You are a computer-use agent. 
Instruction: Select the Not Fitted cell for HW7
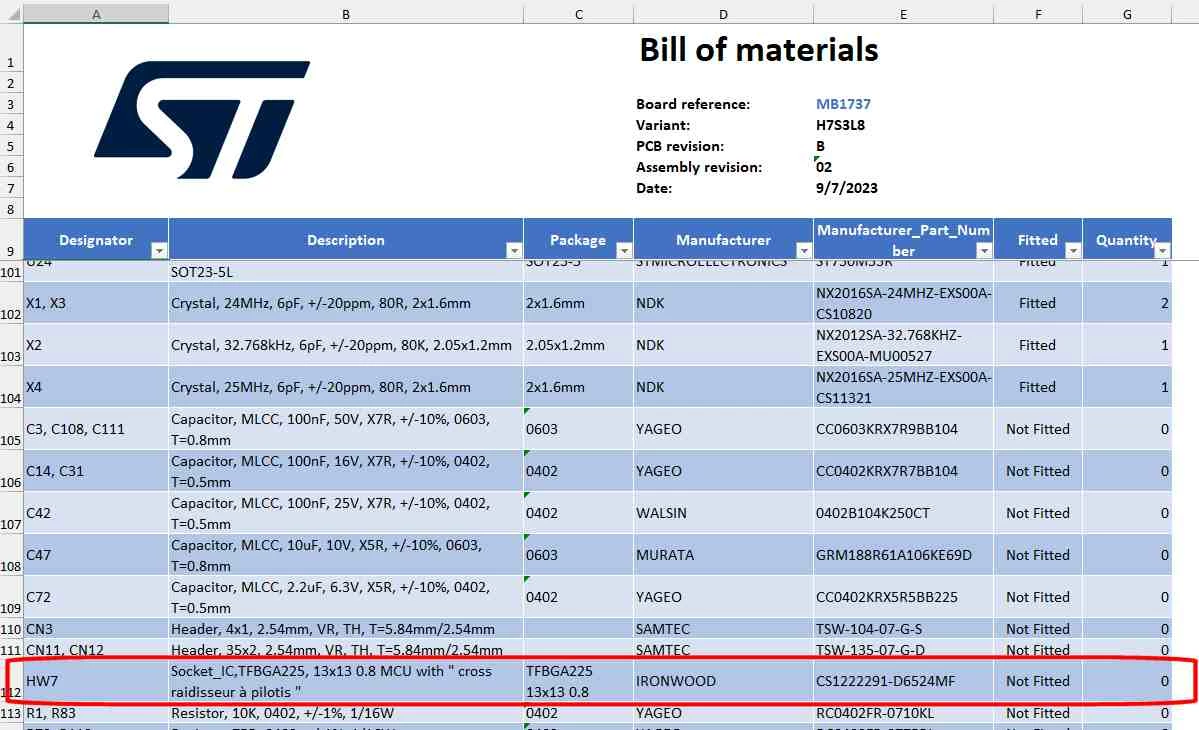[x=1038, y=681]
